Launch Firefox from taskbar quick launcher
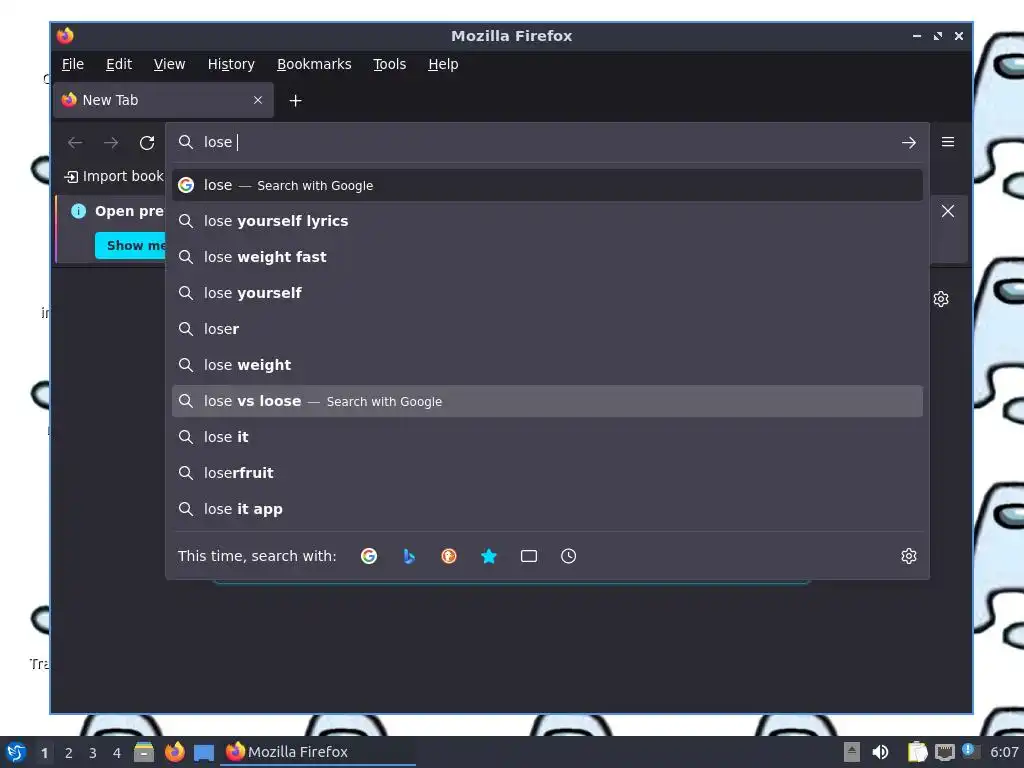Viewport: 1024px width, 768px height. 174,752
